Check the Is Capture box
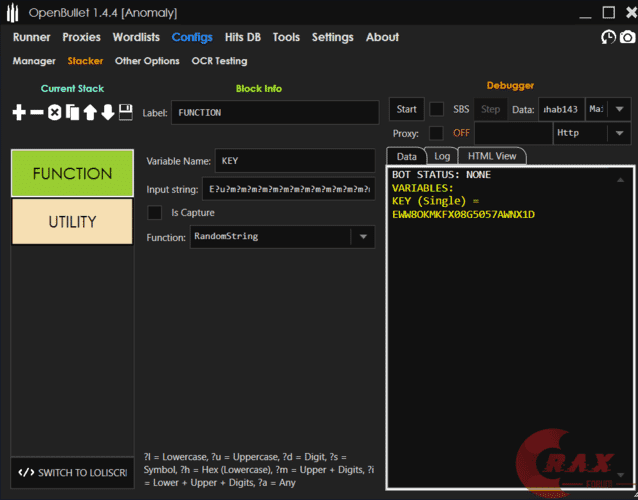 (x=155, y=212)
